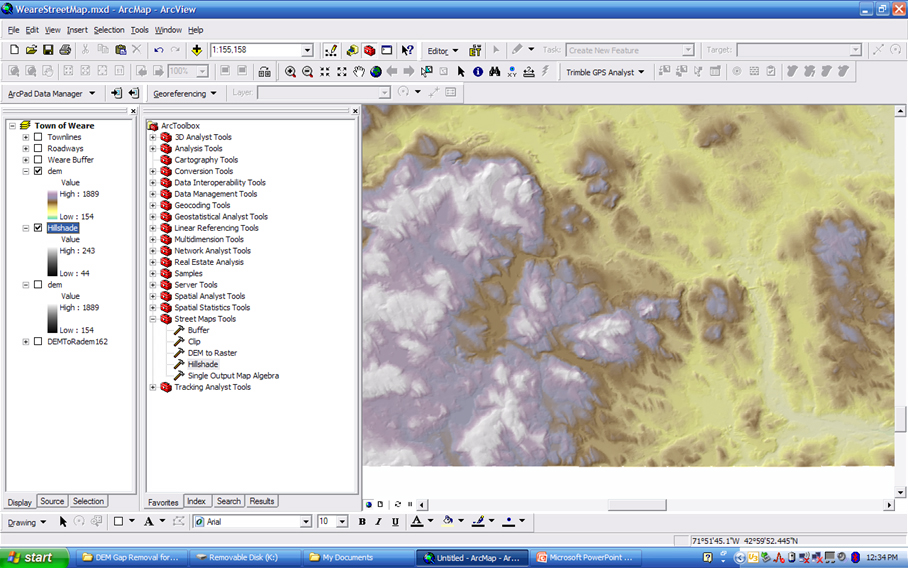Open the Selection menu
This screenshot has height=568, width=908.
point(109,30)
